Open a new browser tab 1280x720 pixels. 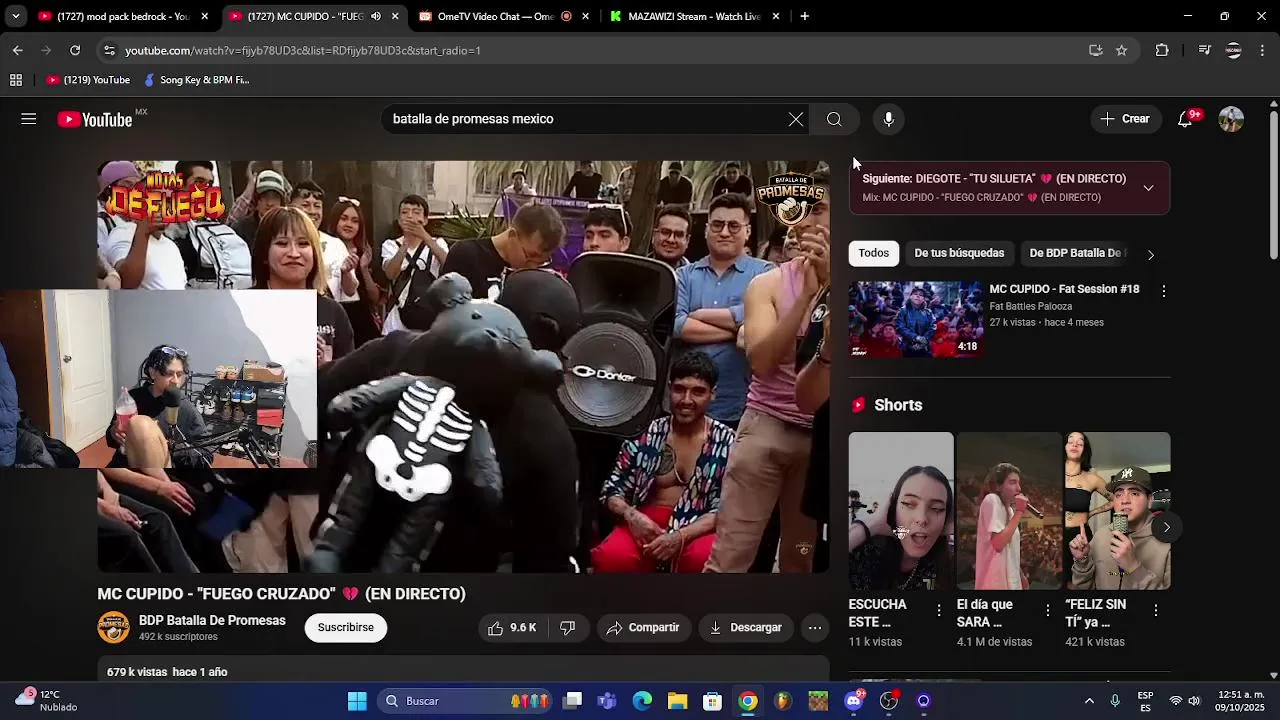click(804, 16)
